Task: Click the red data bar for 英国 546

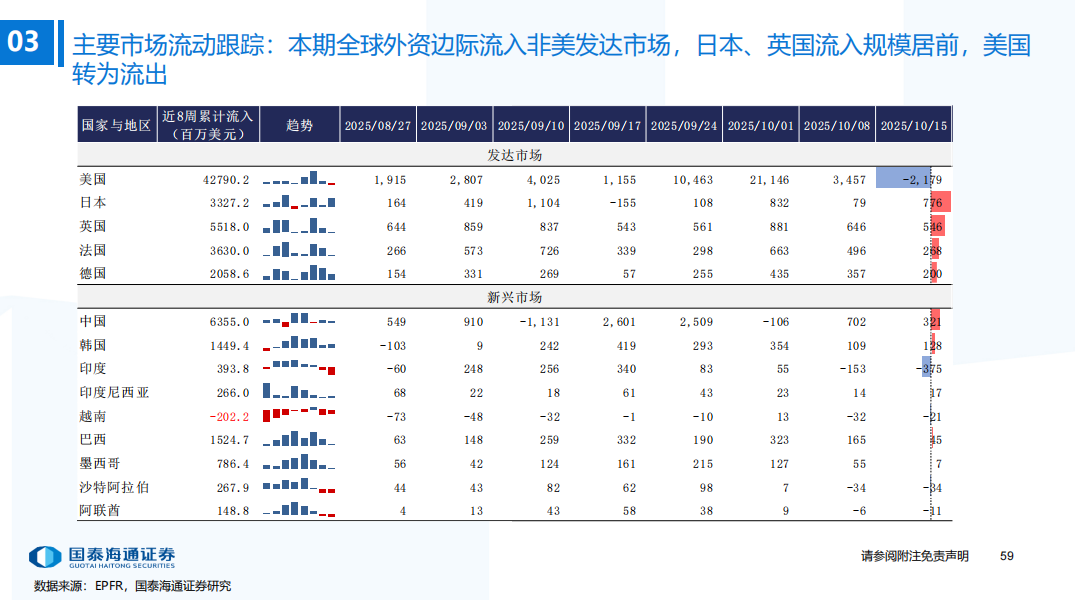Action: coord(938,226)
